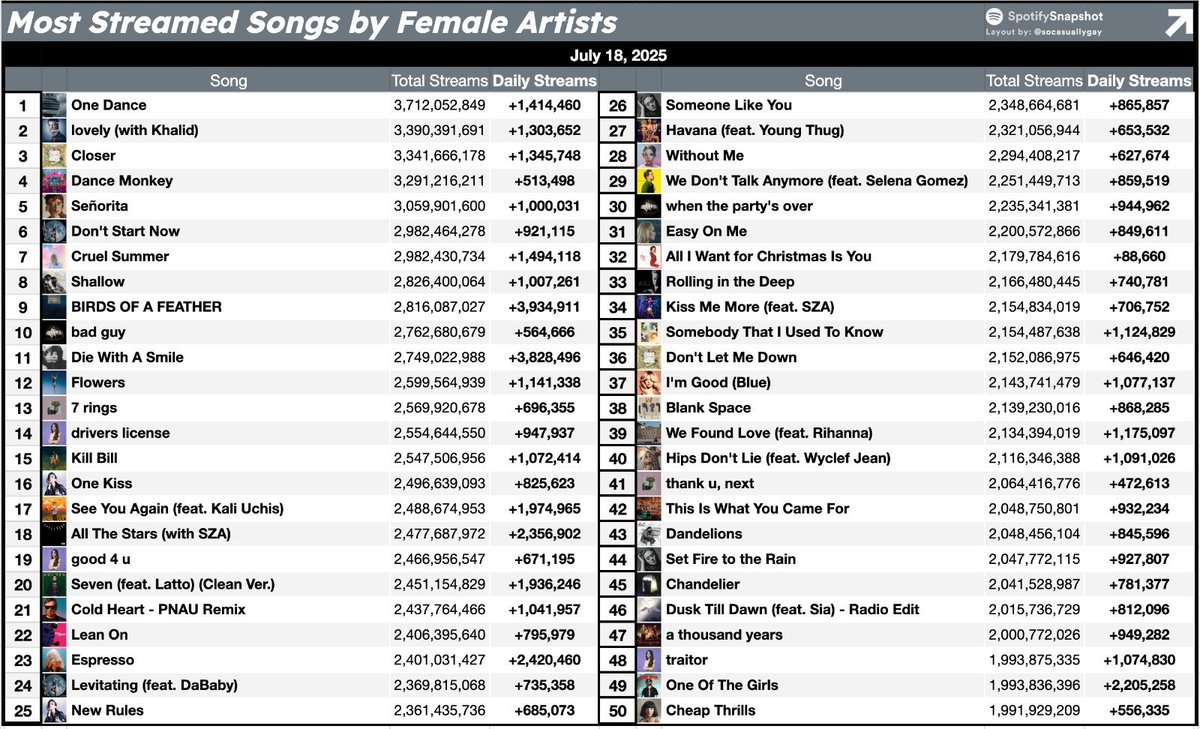Click daily streams value +2,205,258

[1139, 685]
